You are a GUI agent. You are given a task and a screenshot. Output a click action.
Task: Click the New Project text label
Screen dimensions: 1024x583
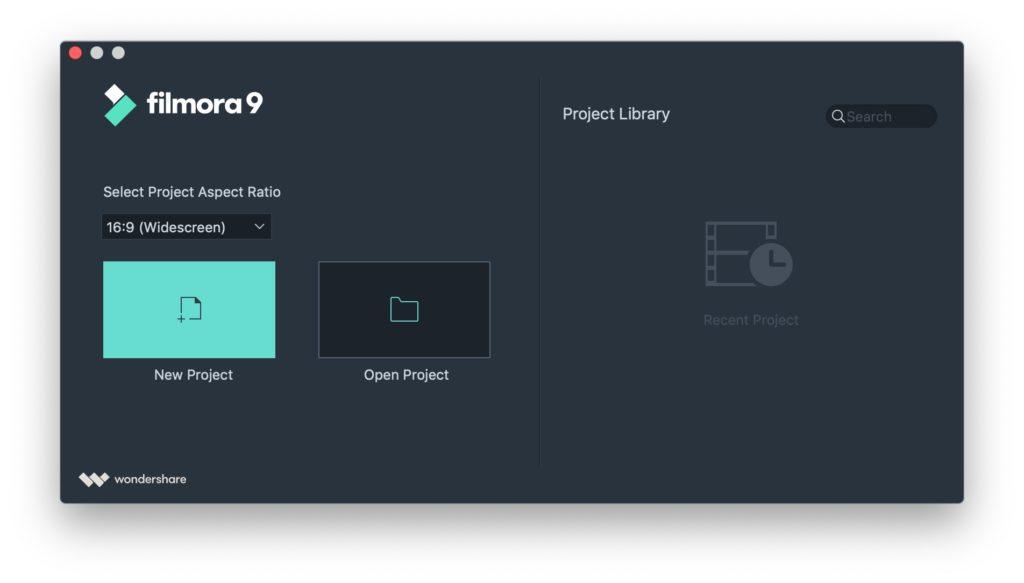(193, 375)
